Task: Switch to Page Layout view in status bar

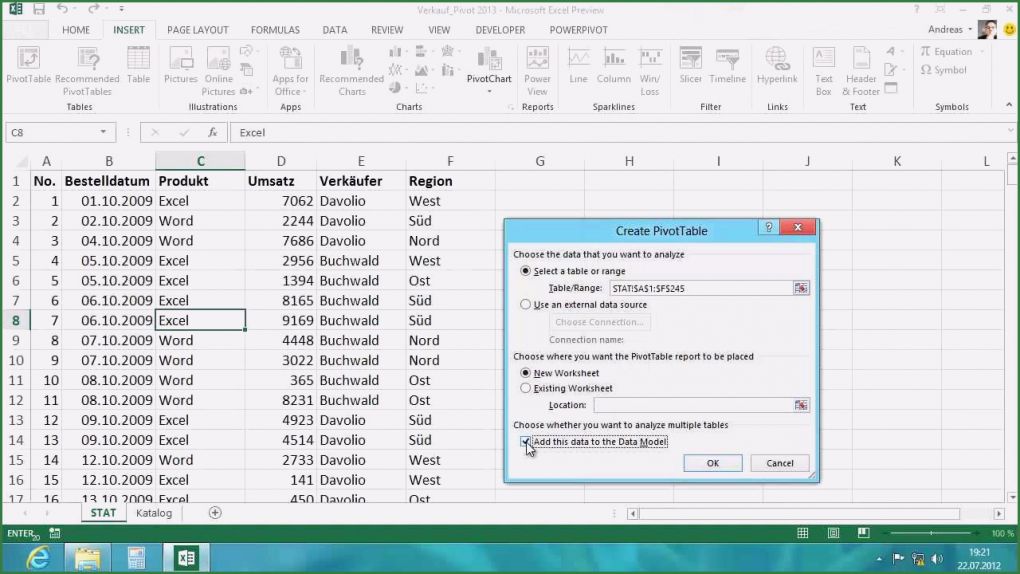Action: coord(833,533)
